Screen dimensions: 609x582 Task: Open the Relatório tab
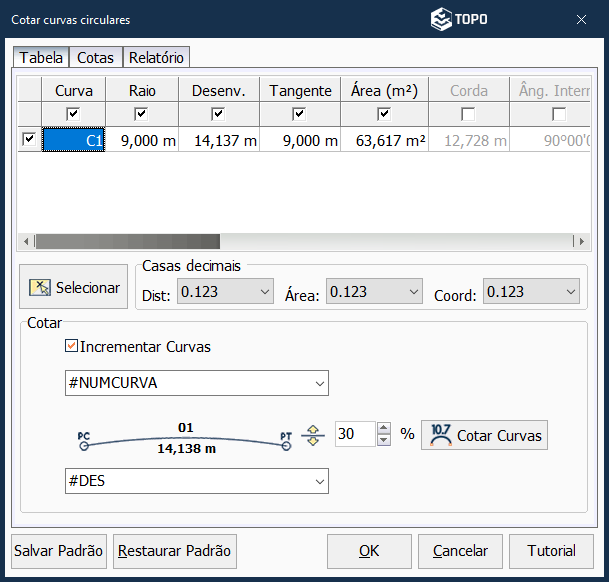(x=157, y=58)
